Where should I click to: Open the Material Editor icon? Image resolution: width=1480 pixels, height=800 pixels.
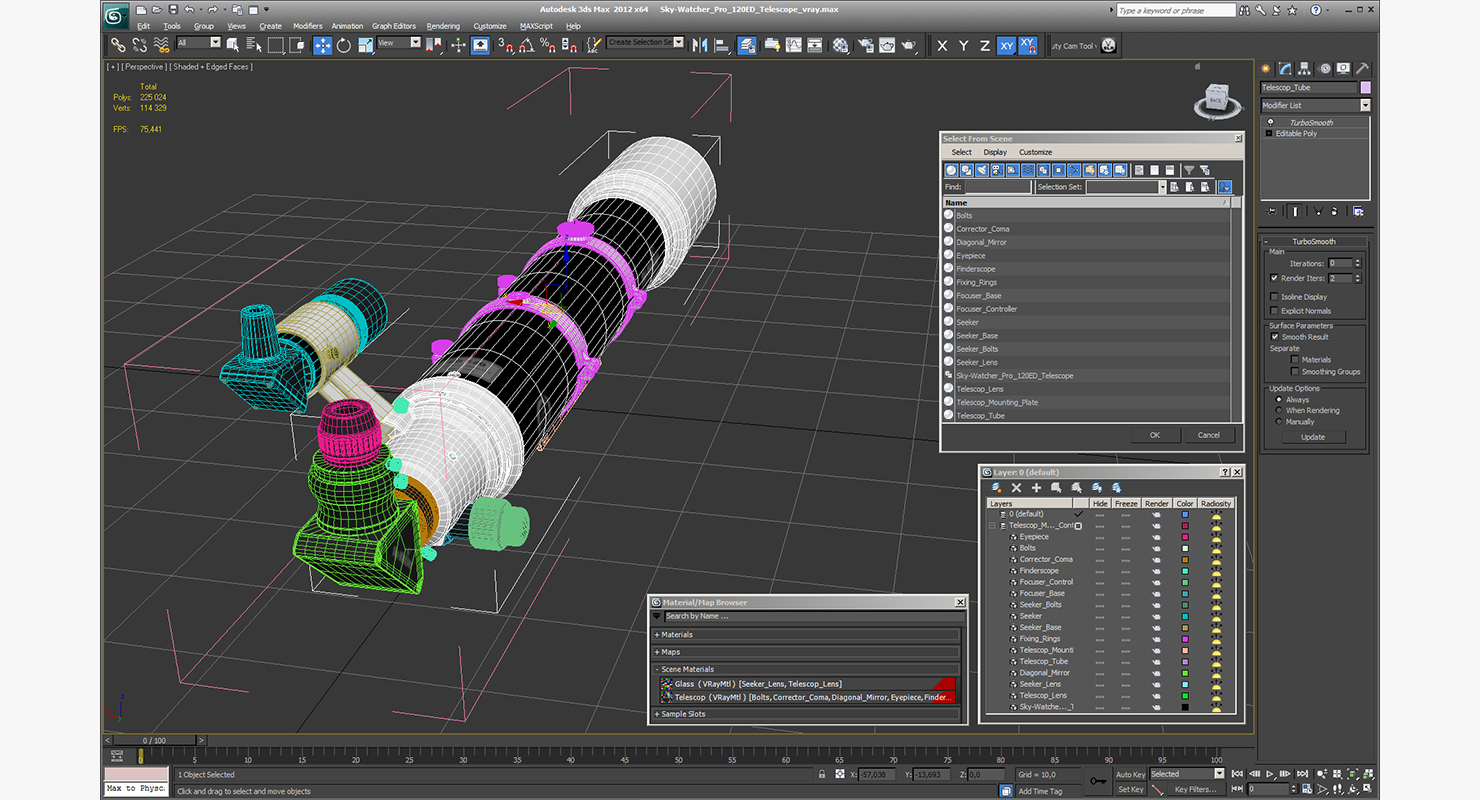tap(840, 45)
